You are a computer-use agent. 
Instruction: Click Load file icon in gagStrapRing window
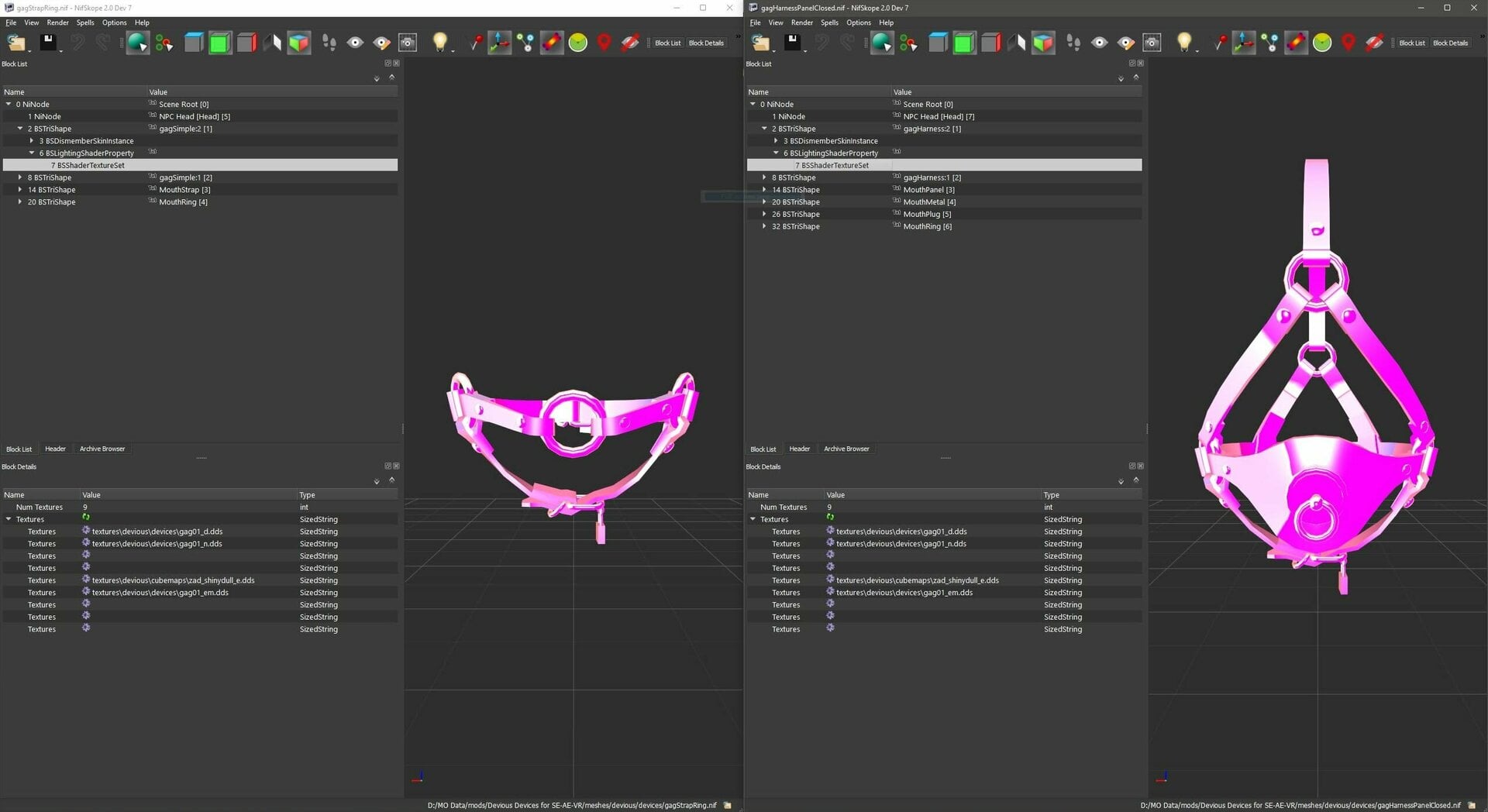(16, 43)
